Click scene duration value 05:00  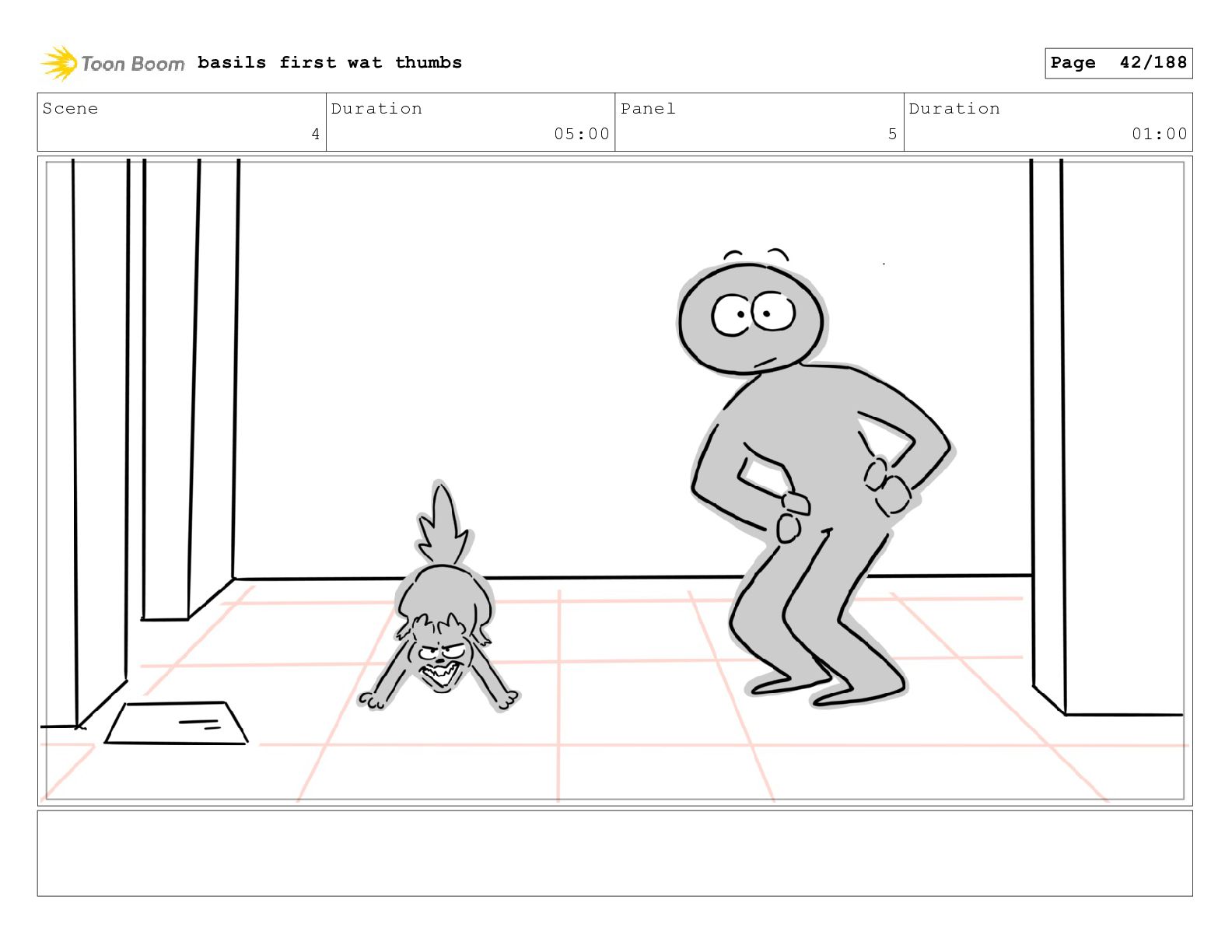coord(582,134)
